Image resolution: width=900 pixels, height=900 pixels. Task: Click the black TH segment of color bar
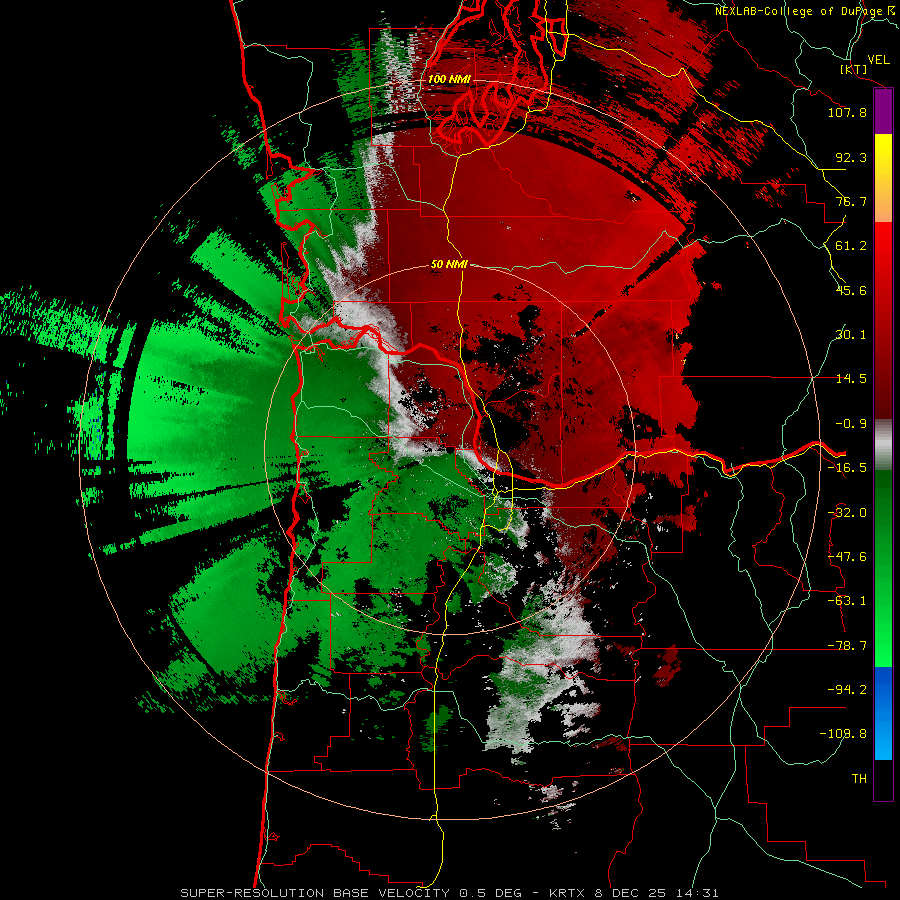pyautogui.click(x=883, y=779)
